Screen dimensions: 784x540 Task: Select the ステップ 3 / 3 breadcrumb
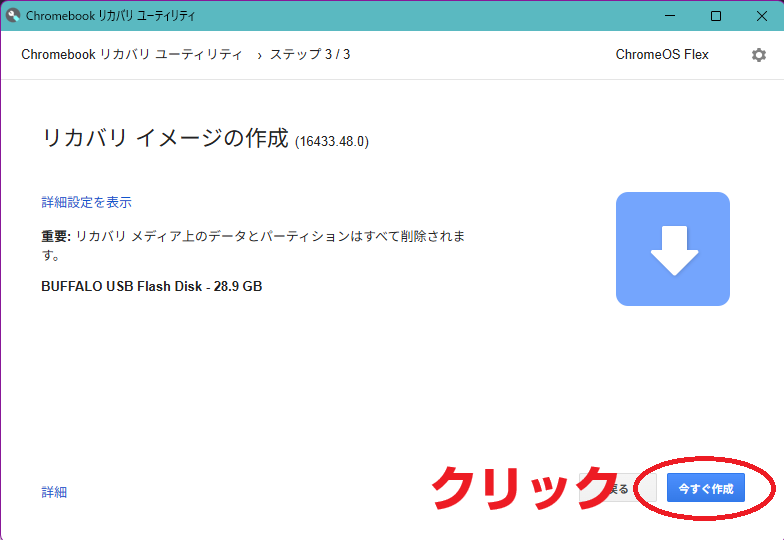click(310, 55)
